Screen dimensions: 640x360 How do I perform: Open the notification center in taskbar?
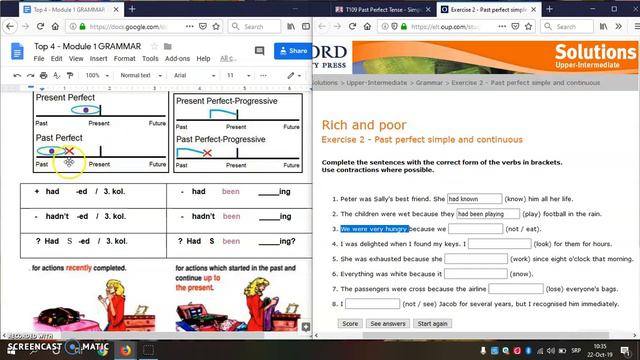tap(624, 351)
